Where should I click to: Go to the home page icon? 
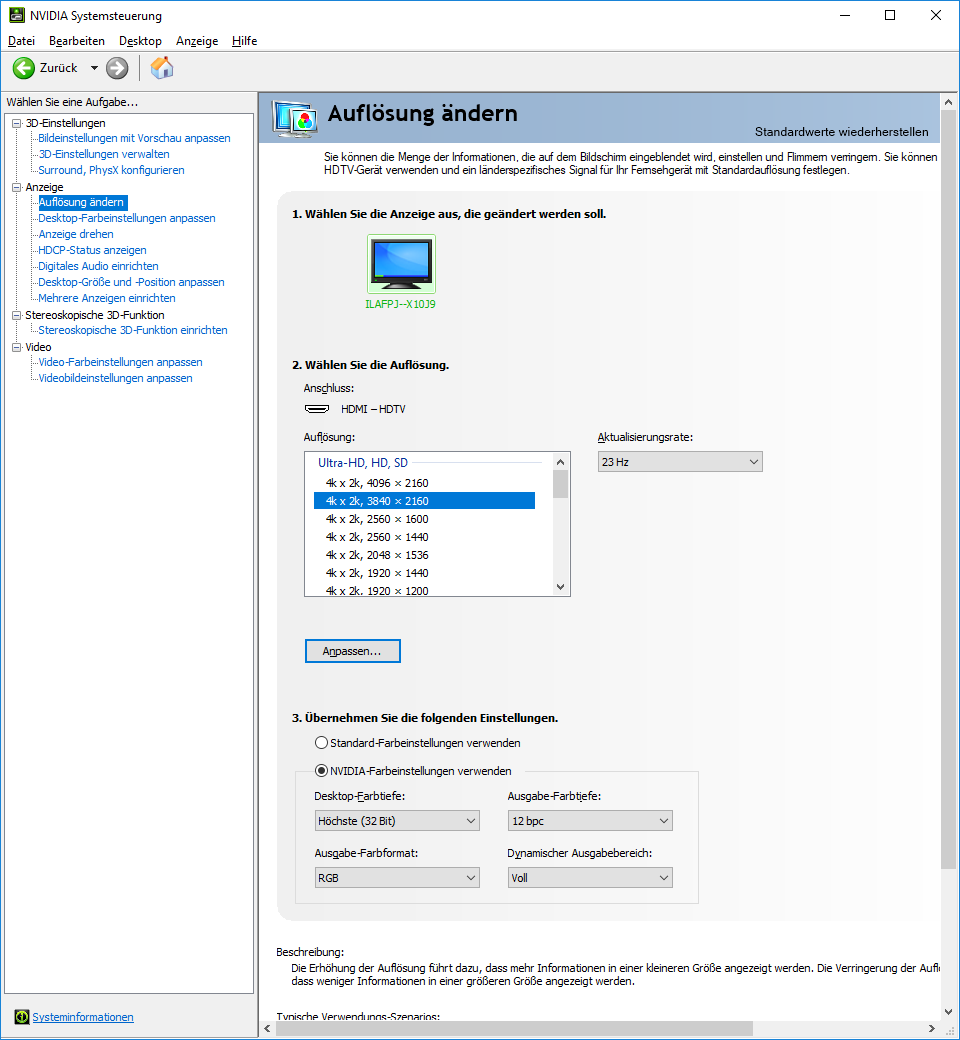(x=162, y=68)
